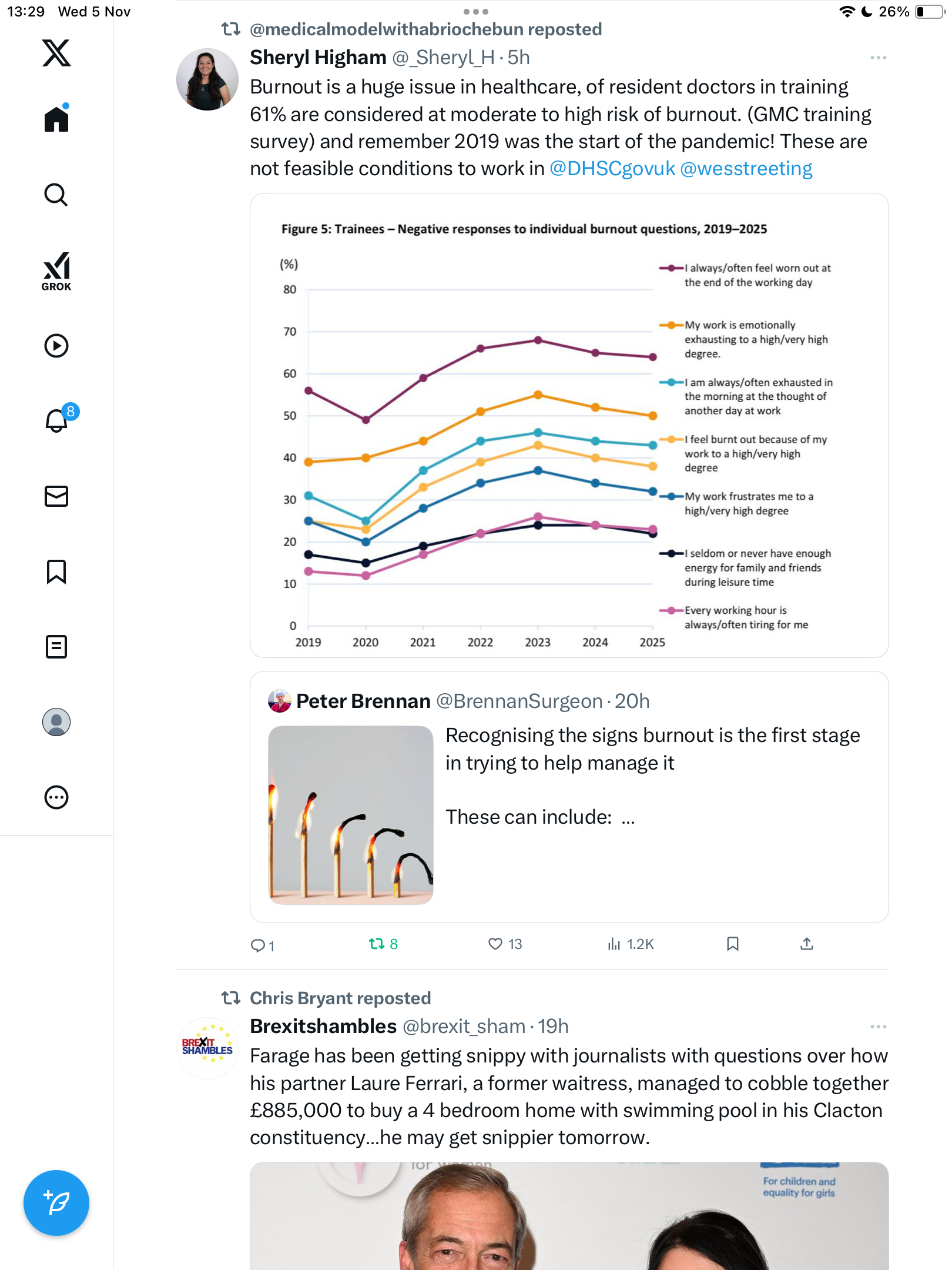Like Sheryl Higham's burnout post
This screenshot has height=1270, width=952.
496,944
